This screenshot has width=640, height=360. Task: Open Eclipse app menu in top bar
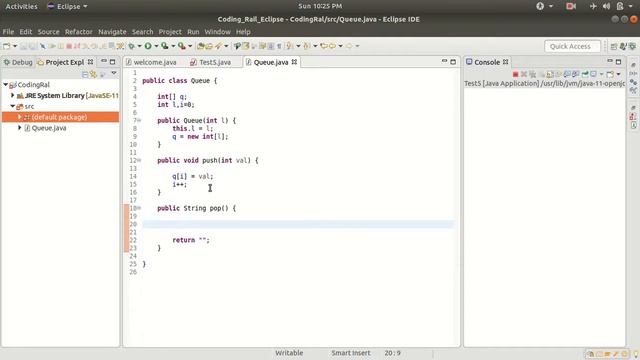(x=67, y=6)
